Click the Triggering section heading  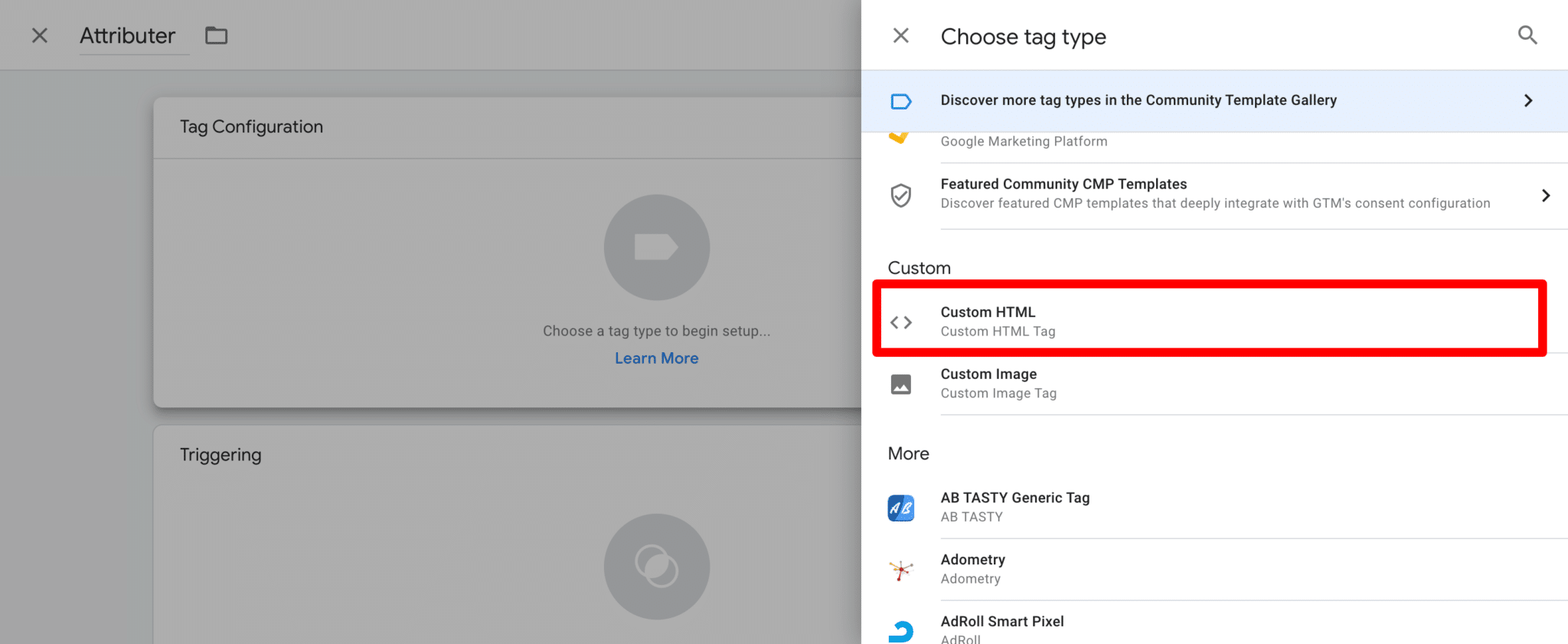[220, 455]
